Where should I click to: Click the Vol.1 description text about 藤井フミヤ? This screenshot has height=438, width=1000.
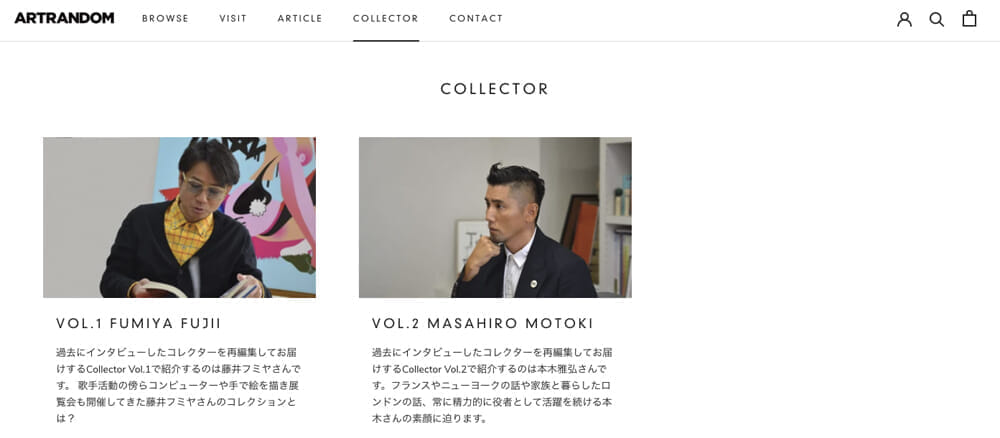tap(178, 385)
